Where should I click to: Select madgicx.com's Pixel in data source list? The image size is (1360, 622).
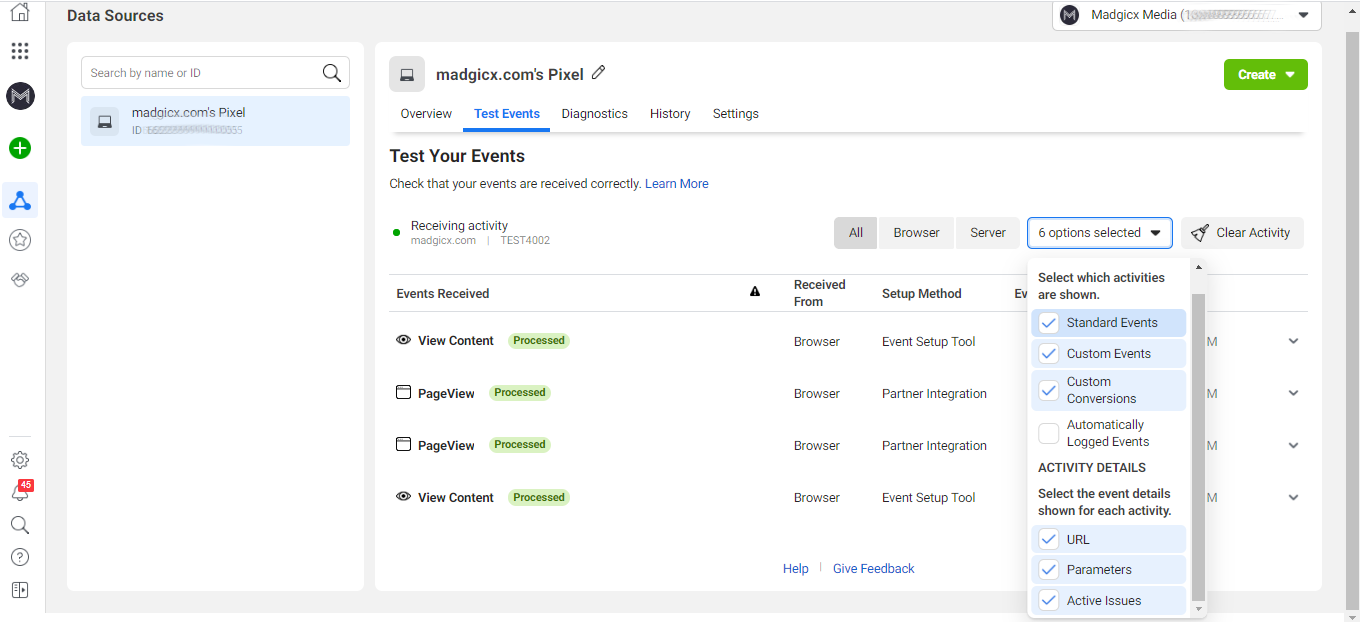point(215,121)
